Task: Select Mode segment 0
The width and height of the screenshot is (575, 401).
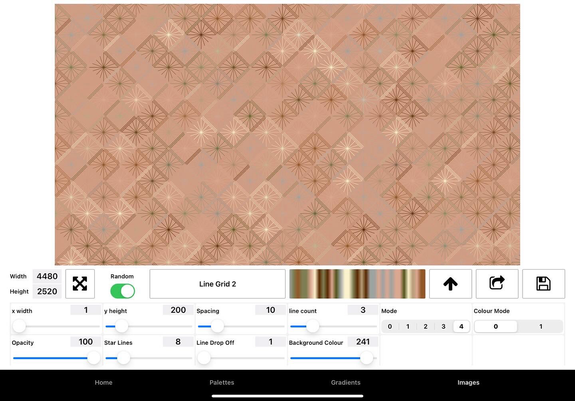Action: click(390, 326)
